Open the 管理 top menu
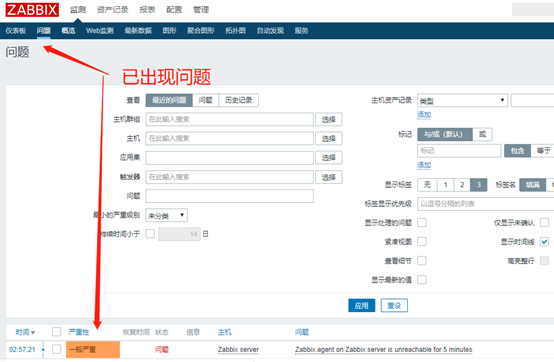The height and width of the screenshot is (362, 554). point(201,10)
